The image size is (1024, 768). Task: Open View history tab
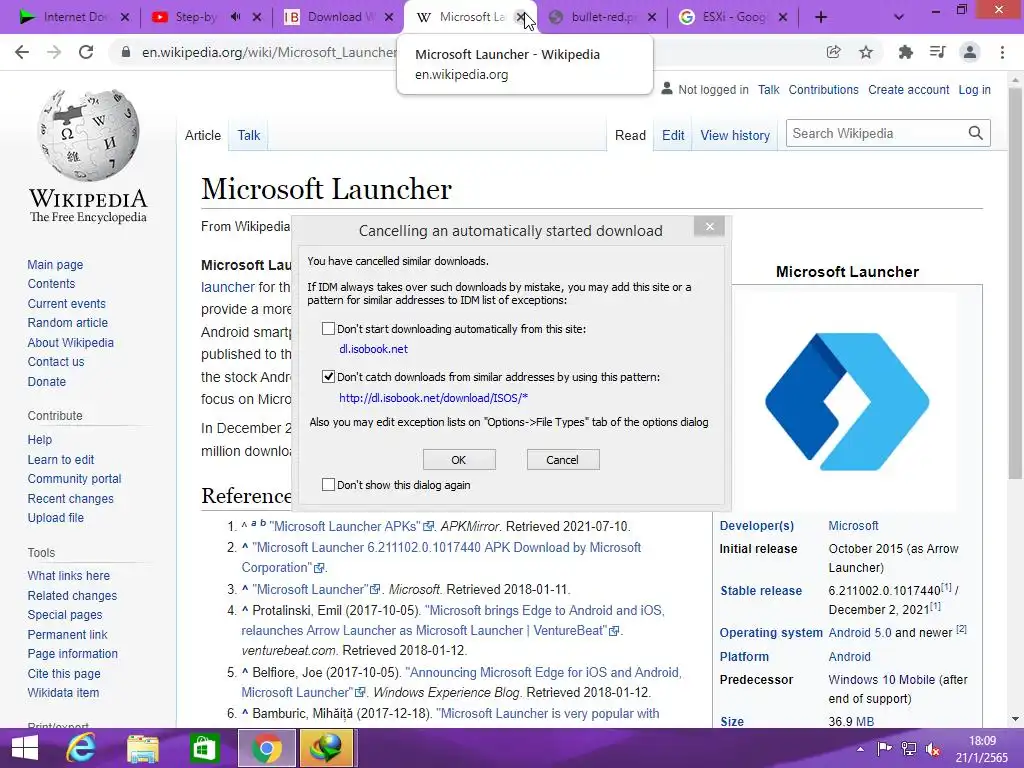(735, 135)
